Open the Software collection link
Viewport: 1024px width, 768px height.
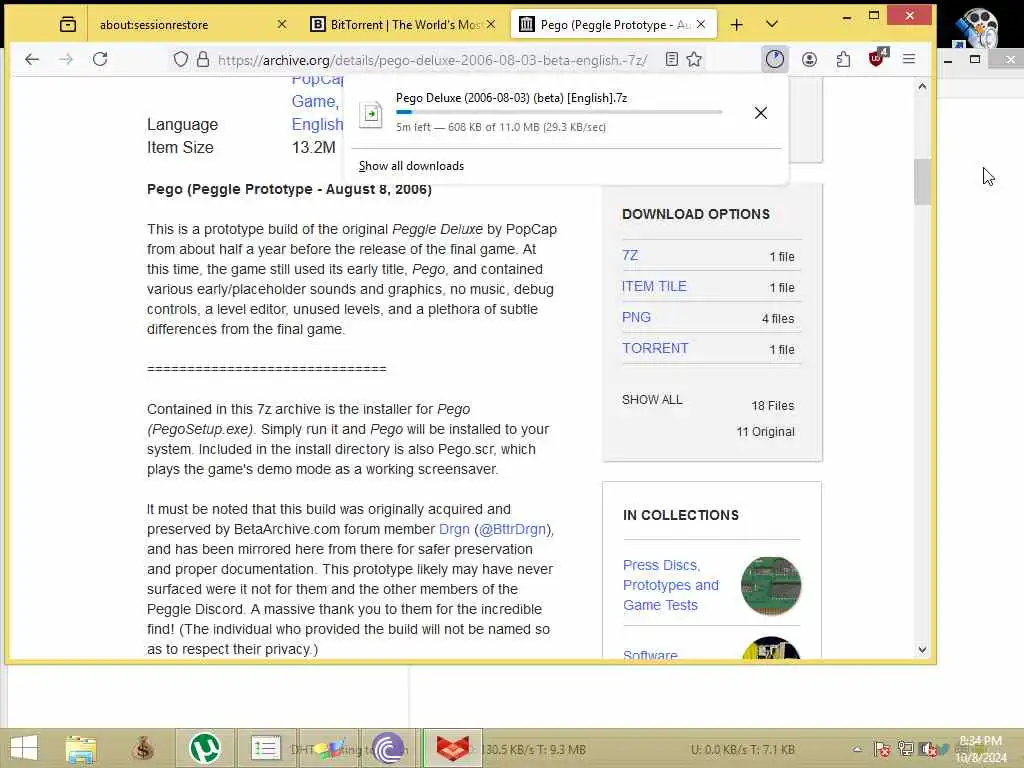[x=650, y=654]
